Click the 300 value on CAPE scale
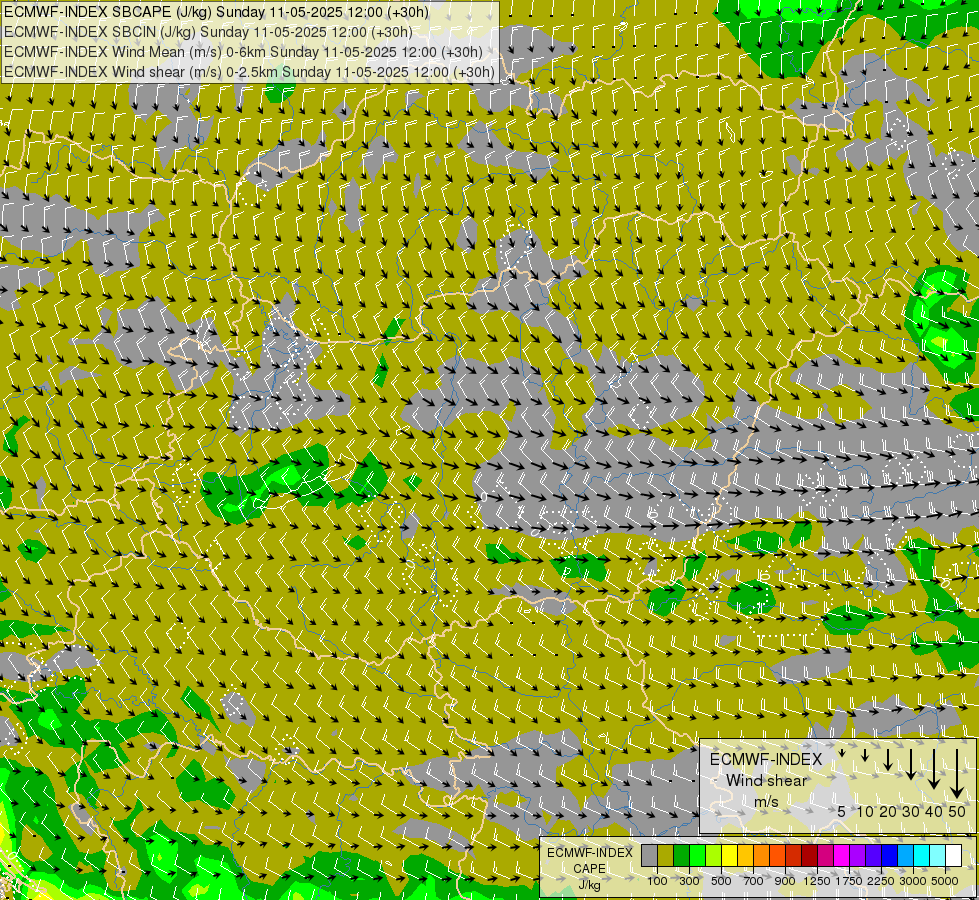979x900 pixels. click(689, 881)
